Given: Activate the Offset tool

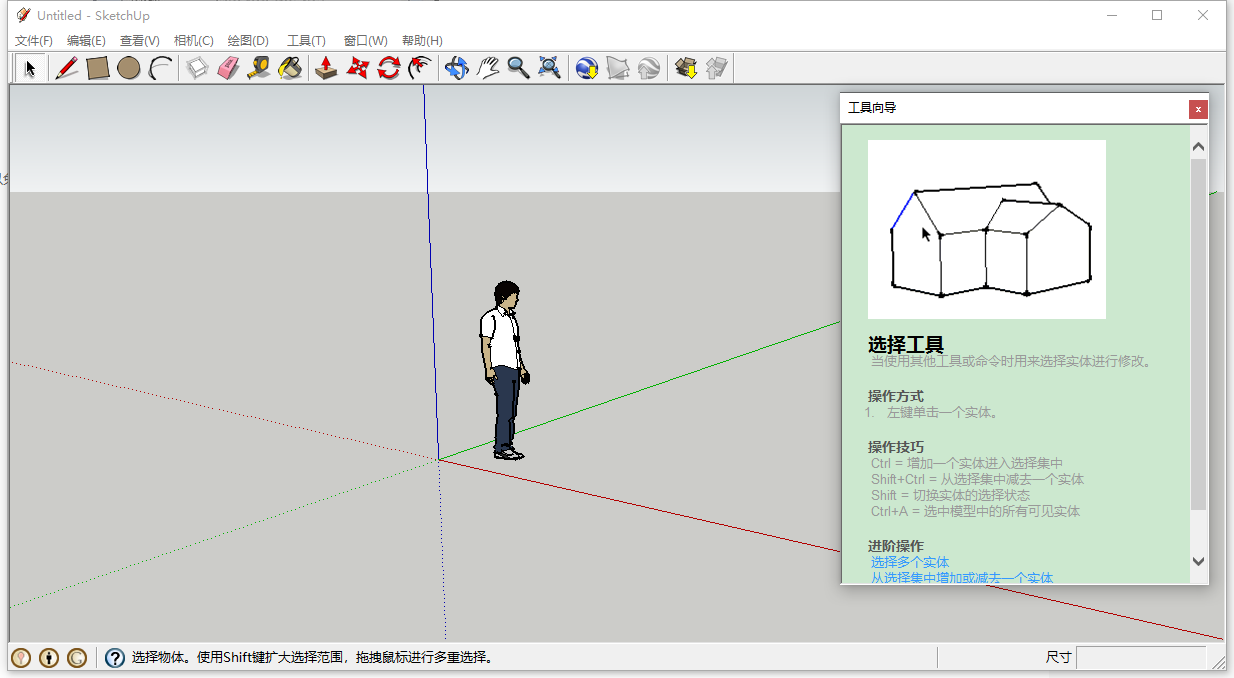Looking at the screenshot, I should tap(420, 68).
